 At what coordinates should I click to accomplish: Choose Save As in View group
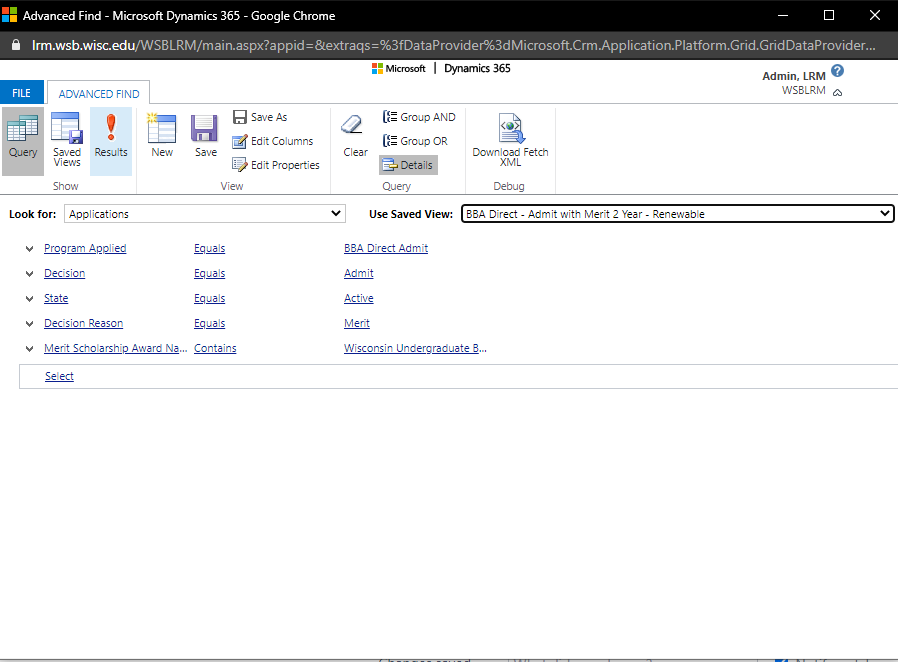pos(260,117)
